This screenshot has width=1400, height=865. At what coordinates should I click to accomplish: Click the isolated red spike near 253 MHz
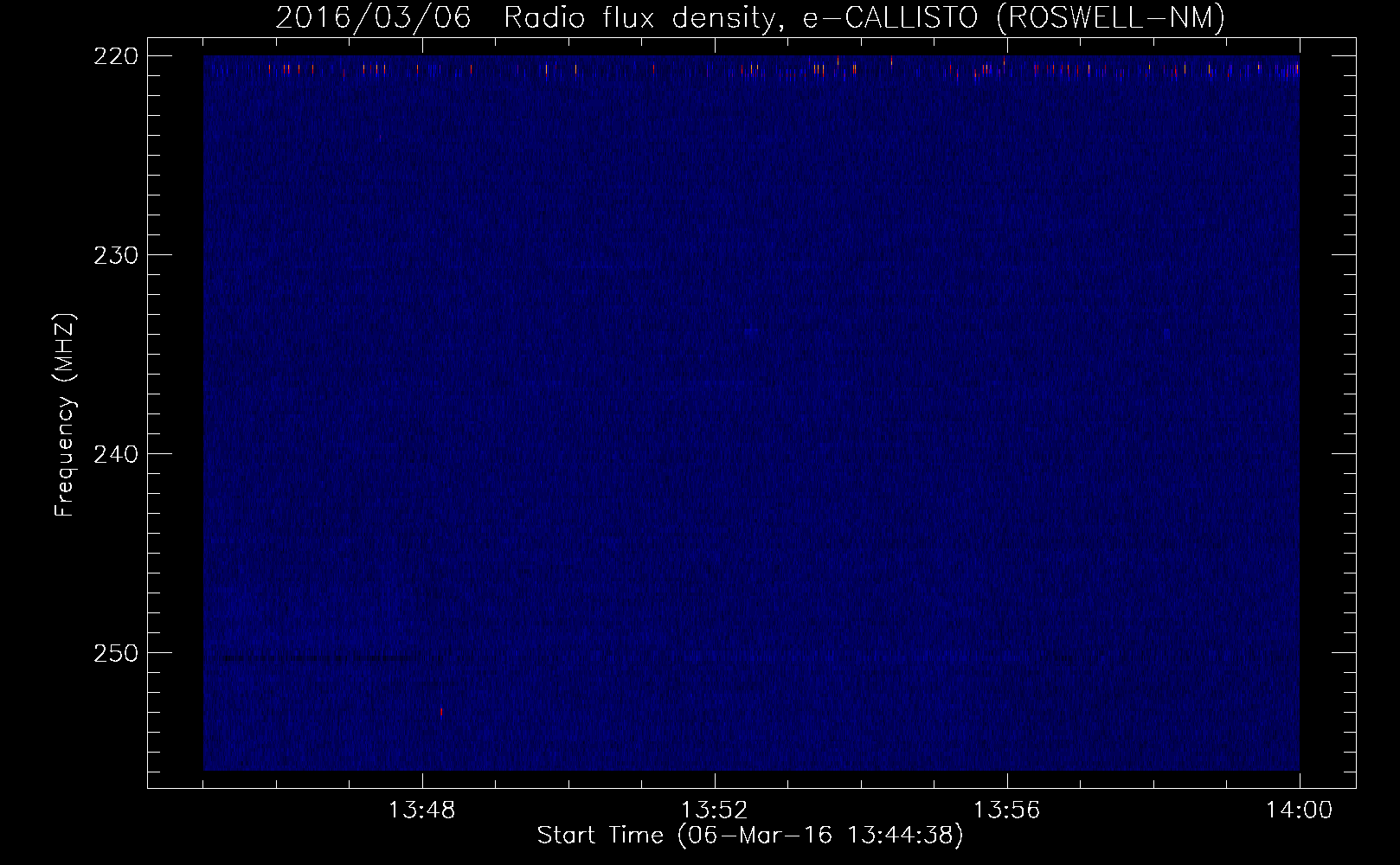click(441, 712)
